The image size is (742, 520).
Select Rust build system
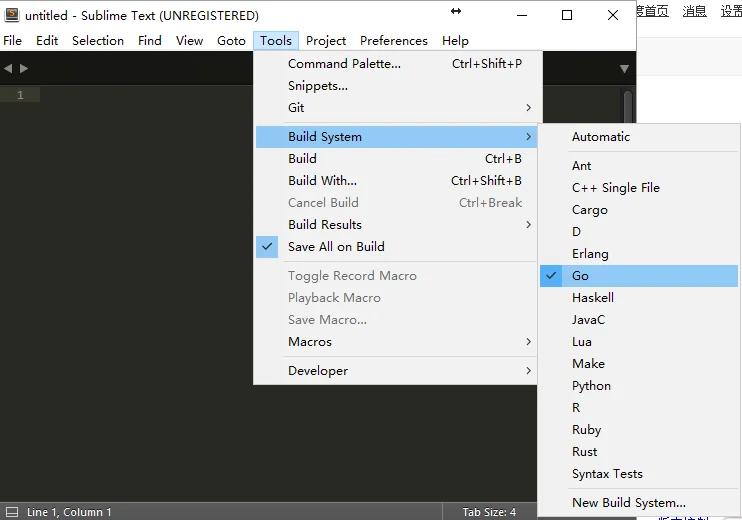pyautogui.click(x=639, y=451)
